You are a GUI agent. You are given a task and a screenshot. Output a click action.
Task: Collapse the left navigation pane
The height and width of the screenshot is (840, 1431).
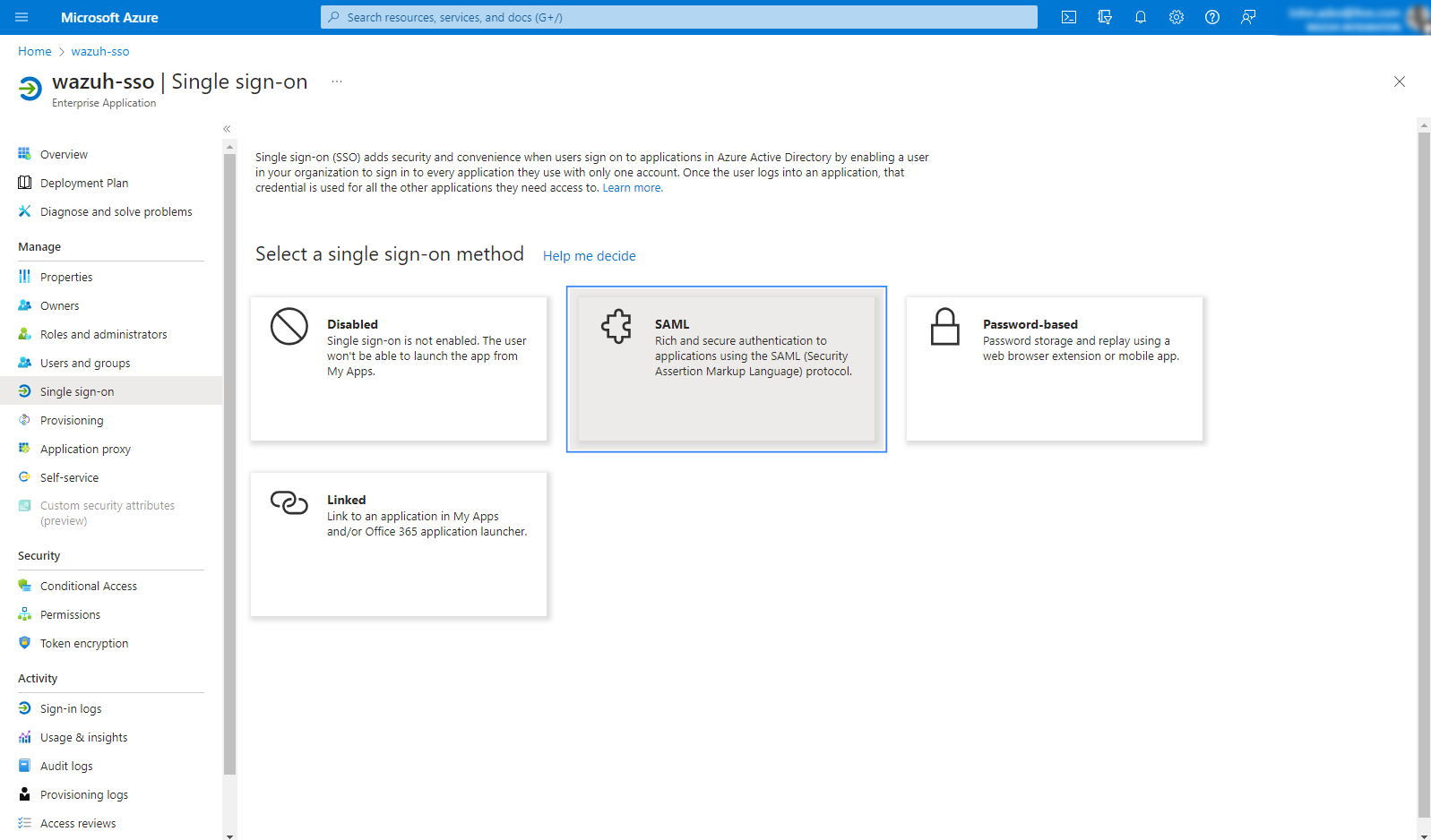coord(227,129)
